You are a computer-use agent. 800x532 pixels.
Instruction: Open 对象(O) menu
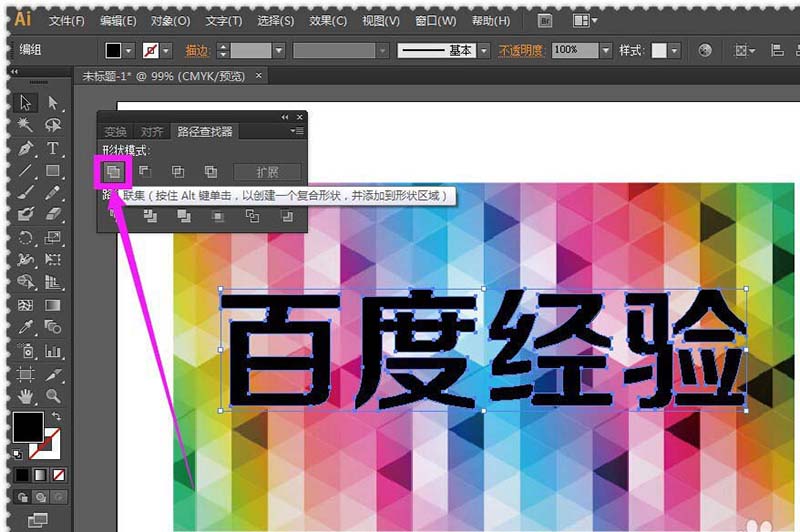coord(170,21)
